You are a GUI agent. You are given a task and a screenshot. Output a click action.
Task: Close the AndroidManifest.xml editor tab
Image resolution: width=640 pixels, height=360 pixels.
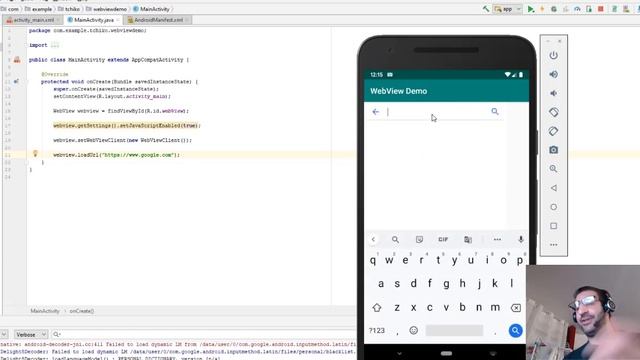[187, 20]
